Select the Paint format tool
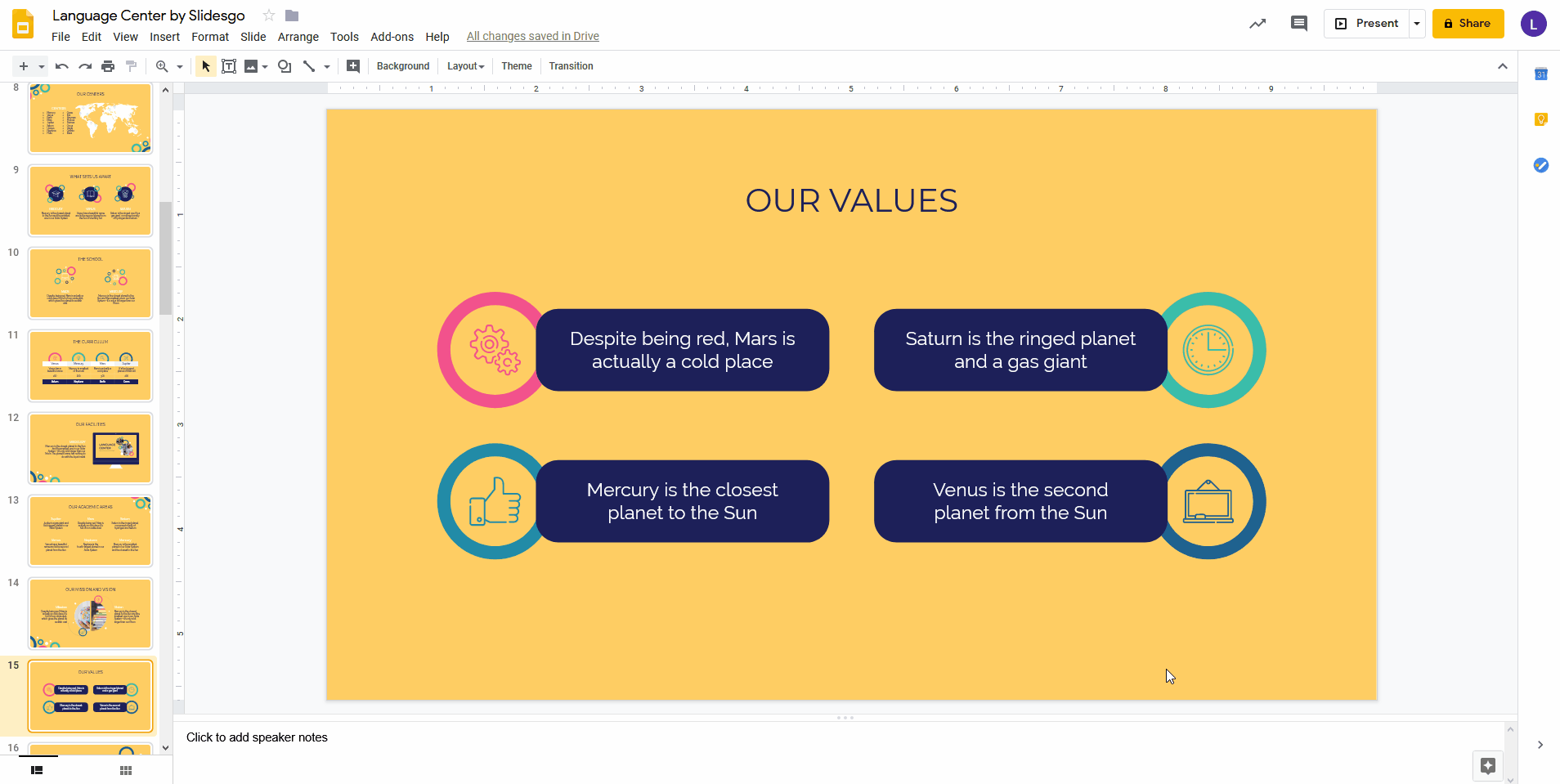 pyautogui.click(x=131, y=66)
